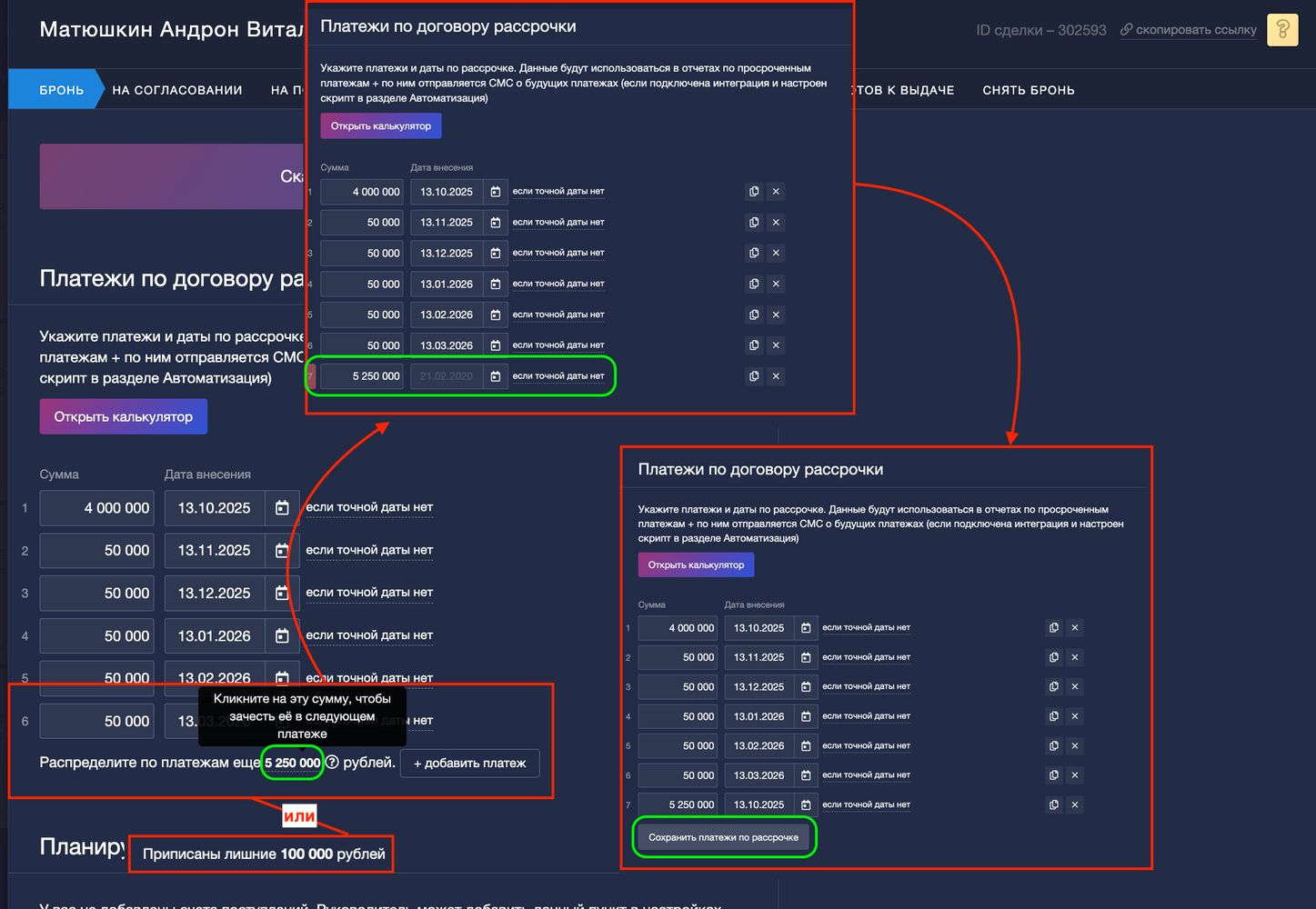Duplicate the 13.12.2025 payment in upper panel
This screenshot has height=909, width=1316.
754,254
